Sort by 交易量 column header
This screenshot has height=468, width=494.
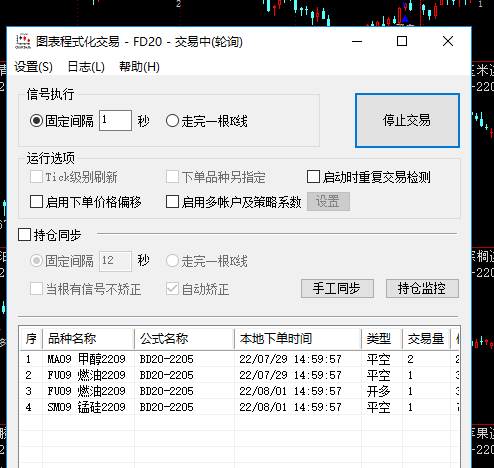point(426,339)
